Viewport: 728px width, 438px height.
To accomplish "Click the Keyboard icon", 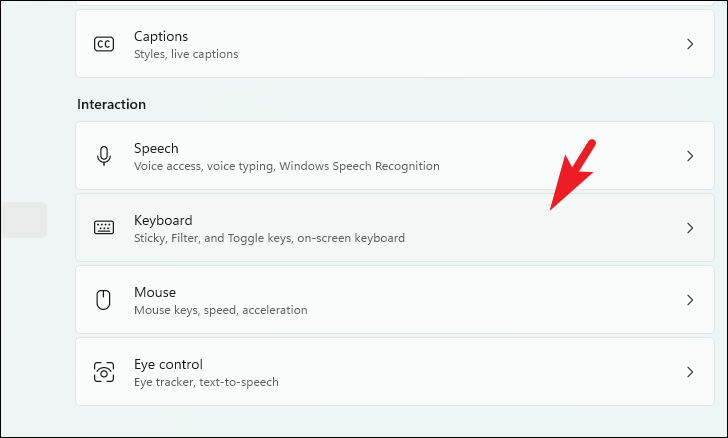I will coord(104,228).
